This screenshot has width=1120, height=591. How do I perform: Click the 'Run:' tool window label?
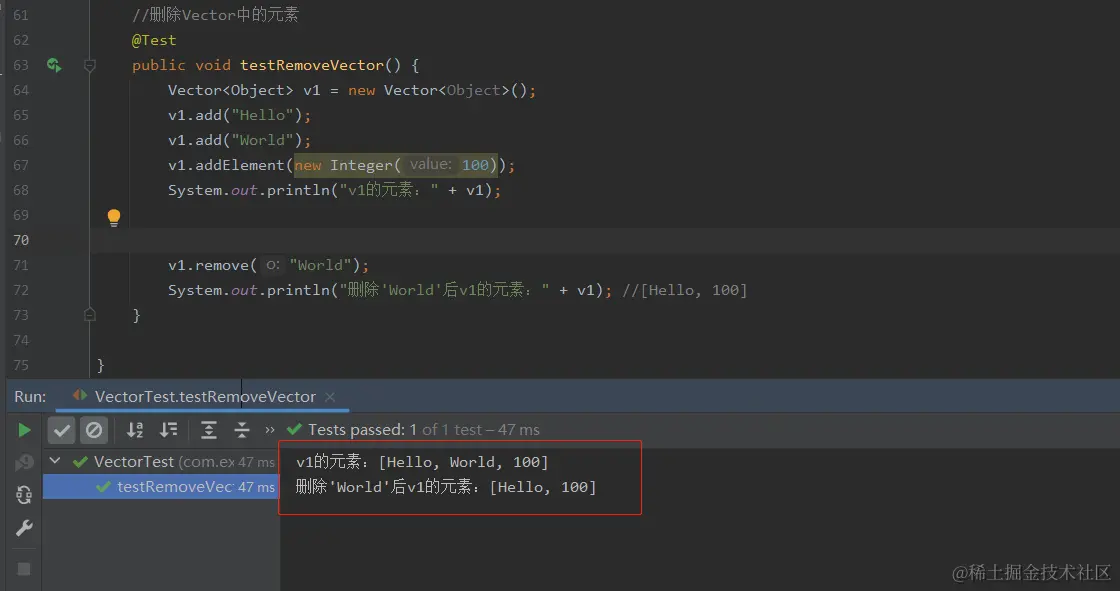(30, 397)
